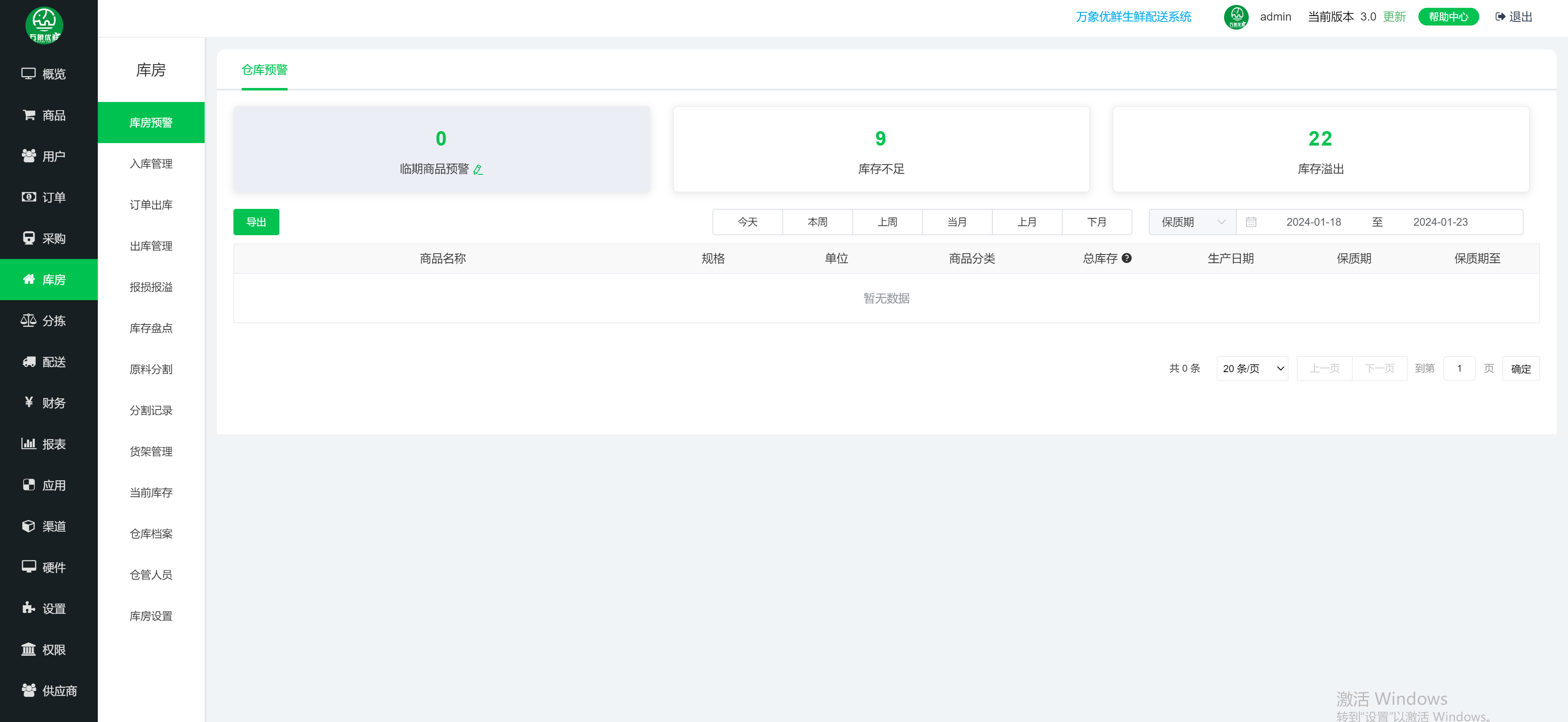Select the 当月 date filter
The height and width of the screenshot is (722, 1568).
pyautogui.click(x=957, y=222)
